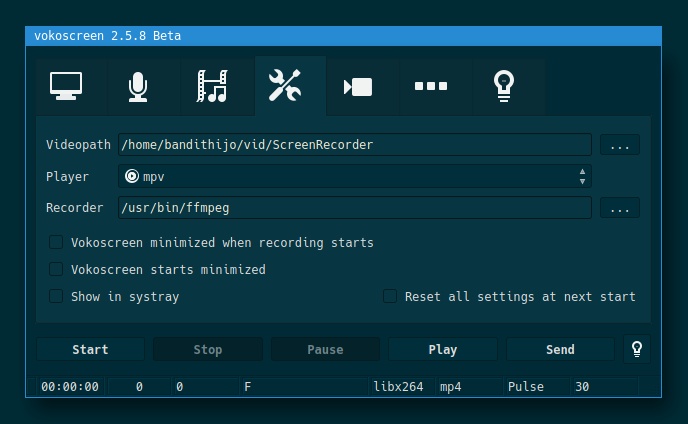688x424 pixels.
Task: Browse for Videopath using the ... button
Action: 620,145
